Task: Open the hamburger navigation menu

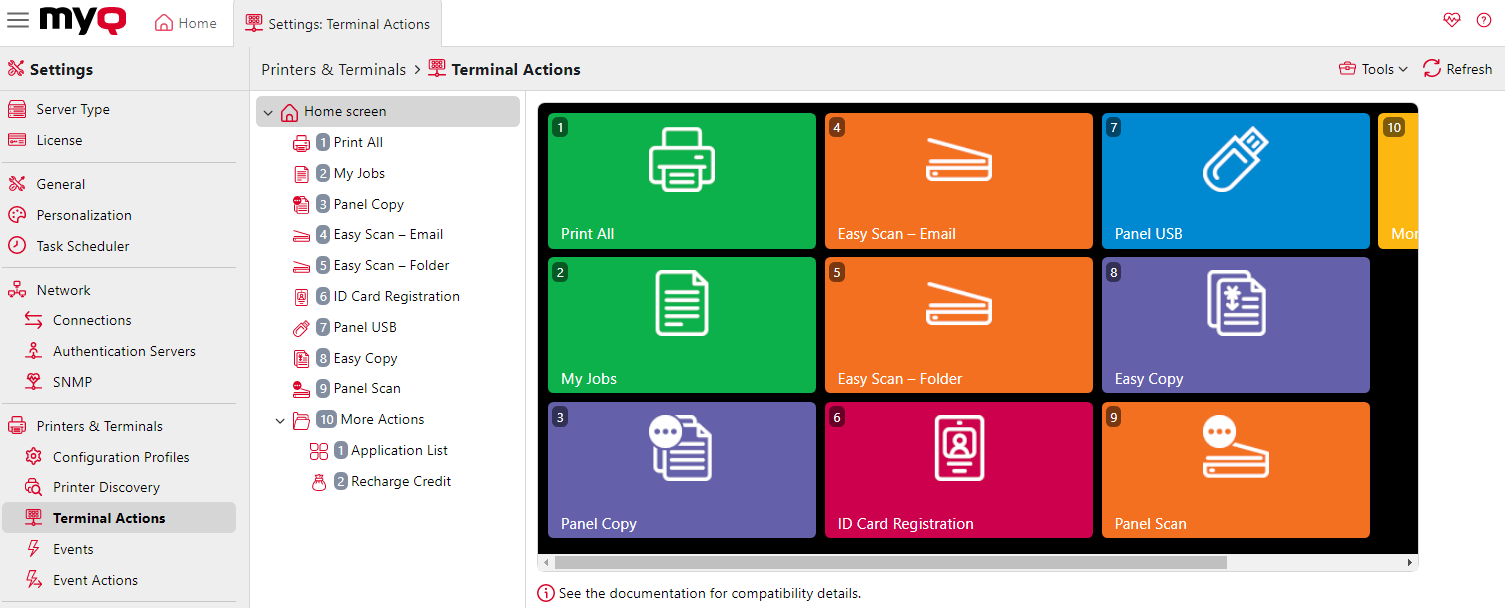Action: 18,20
